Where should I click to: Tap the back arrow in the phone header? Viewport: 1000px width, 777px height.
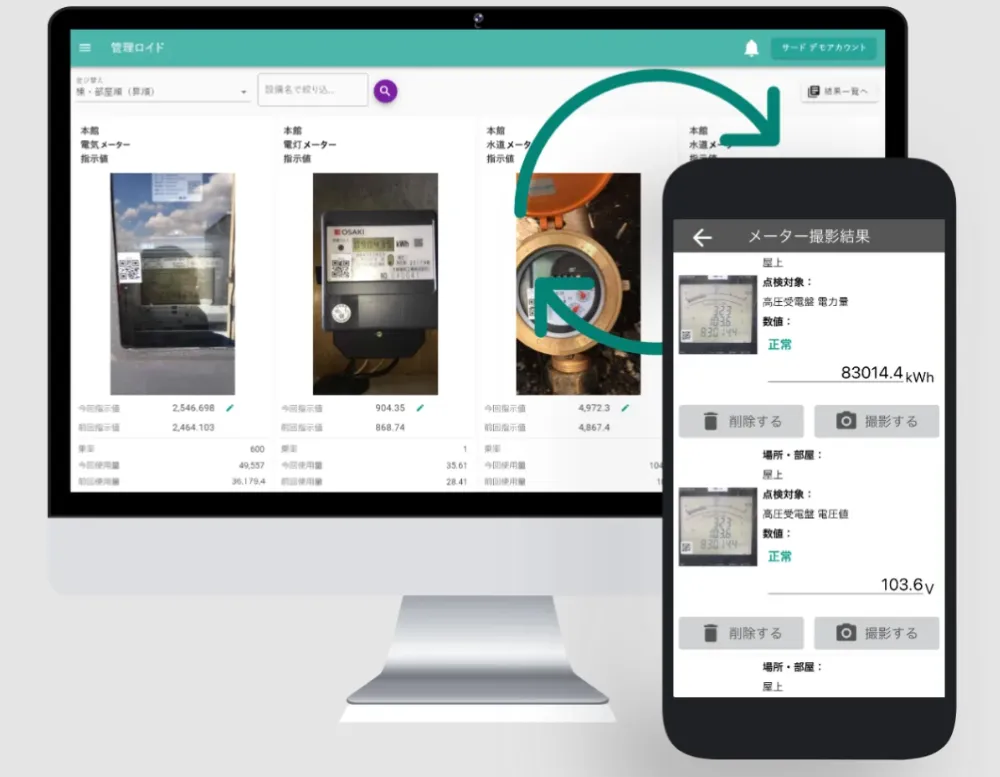click(702, 237)
